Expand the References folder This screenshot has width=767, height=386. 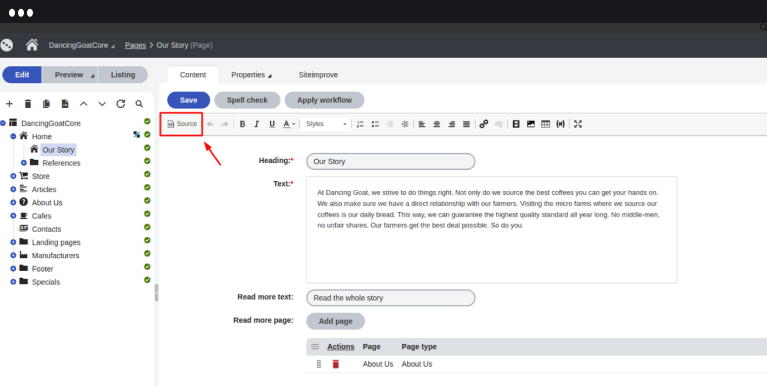click(23, 163)
